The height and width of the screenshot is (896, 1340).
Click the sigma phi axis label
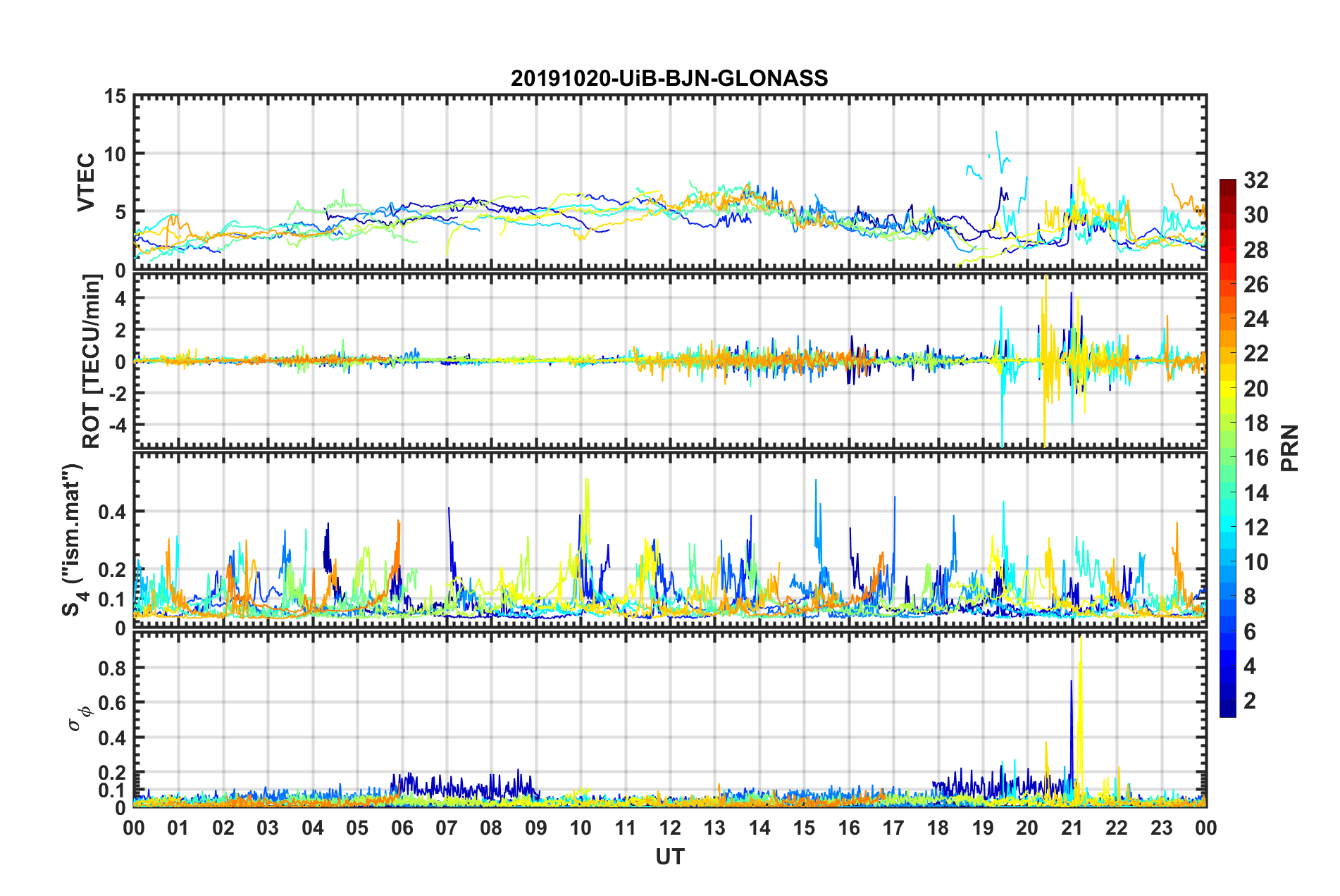click(x=81, y=718)
